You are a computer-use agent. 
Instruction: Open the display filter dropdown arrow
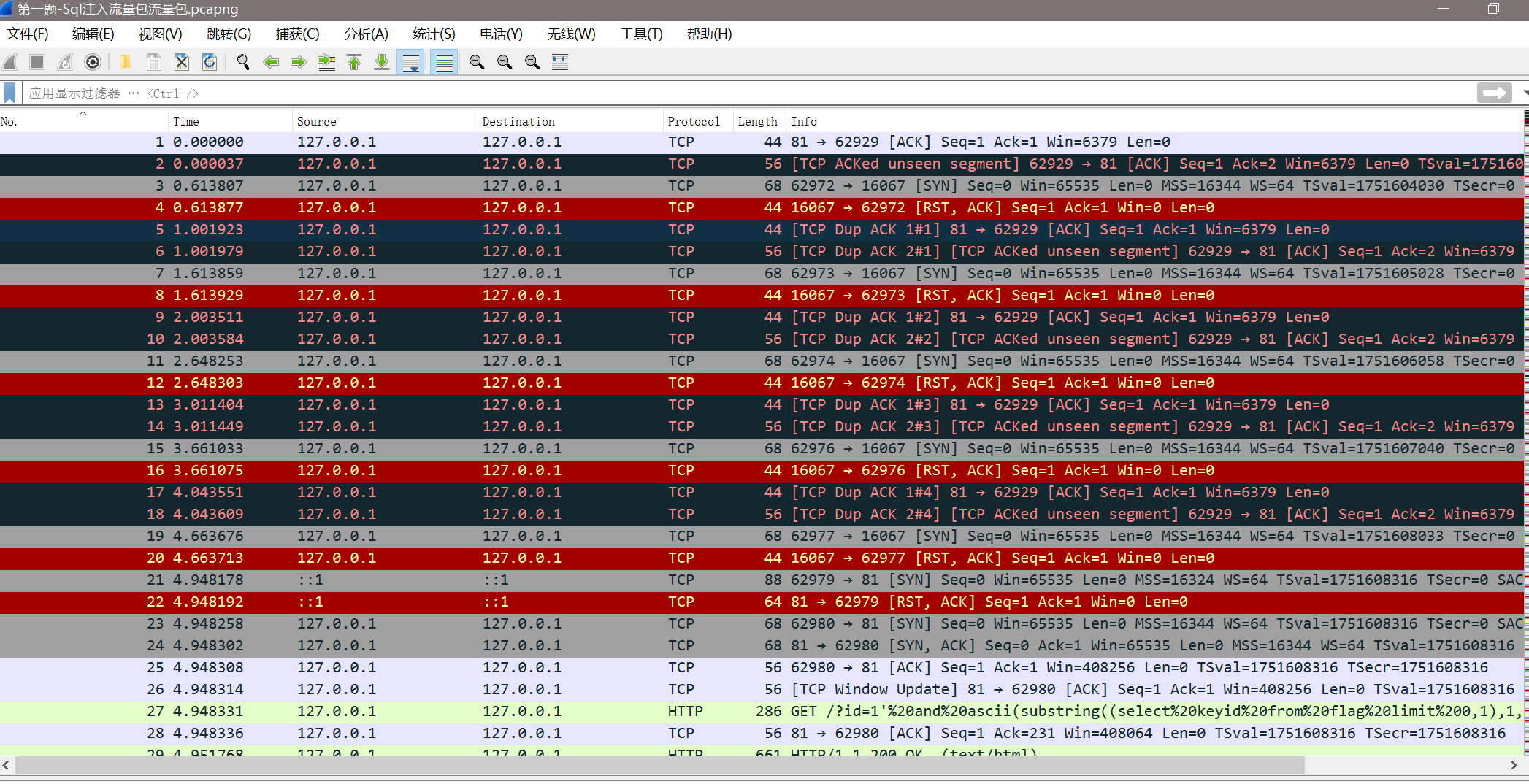click(1523, 93)
